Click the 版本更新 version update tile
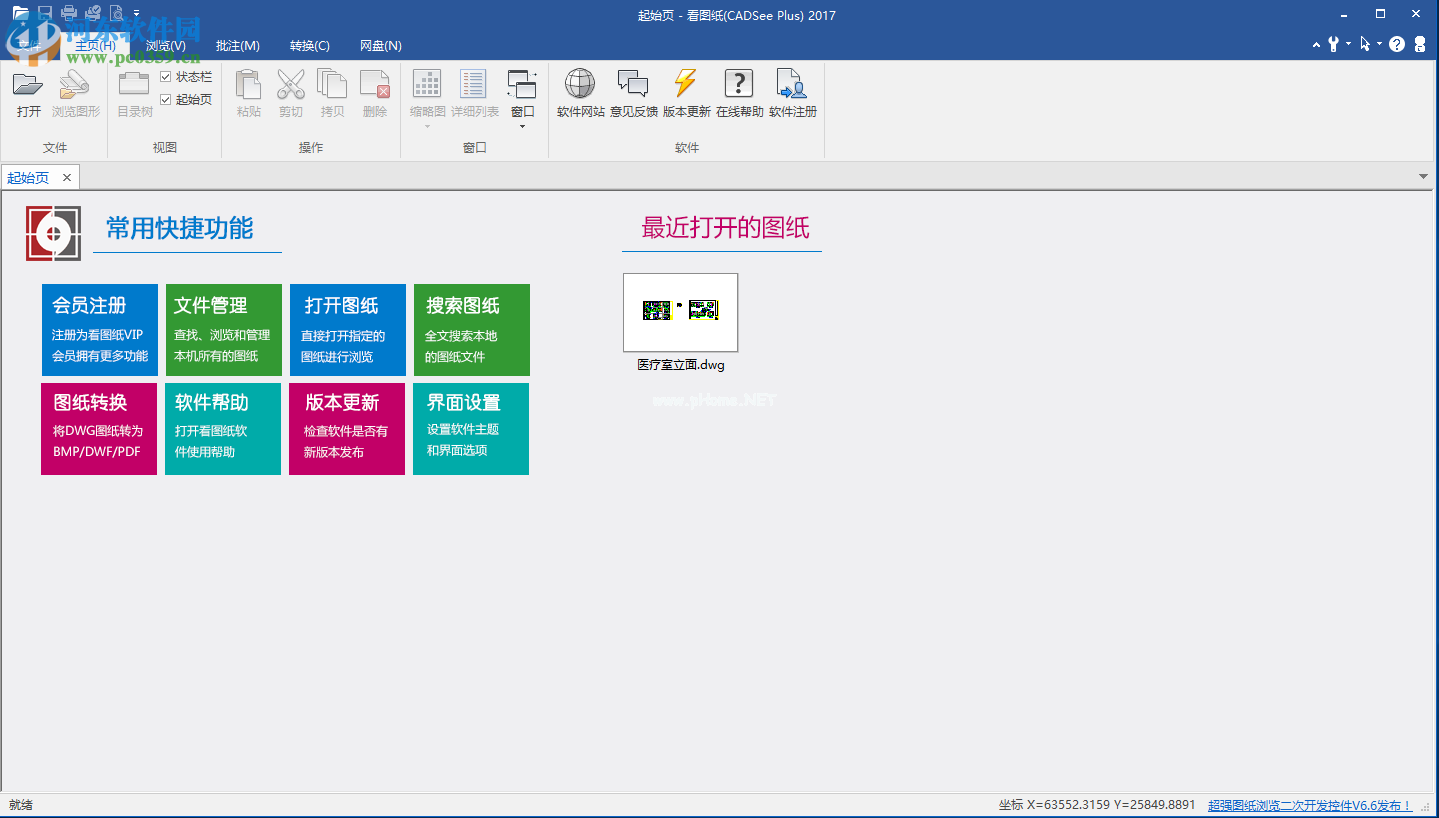Viewport: 1439px width, 818px height. pyautogui.click(x=347, y=429)
